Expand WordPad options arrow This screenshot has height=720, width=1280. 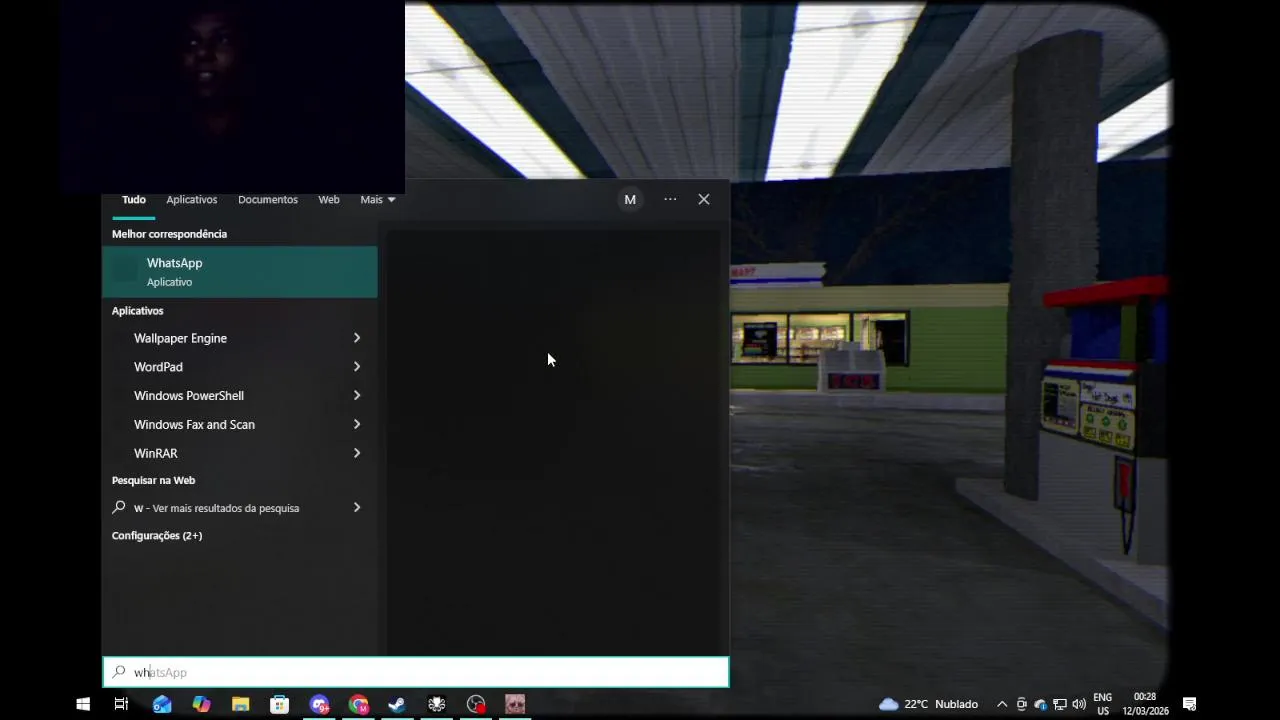[x=357, y=367]
